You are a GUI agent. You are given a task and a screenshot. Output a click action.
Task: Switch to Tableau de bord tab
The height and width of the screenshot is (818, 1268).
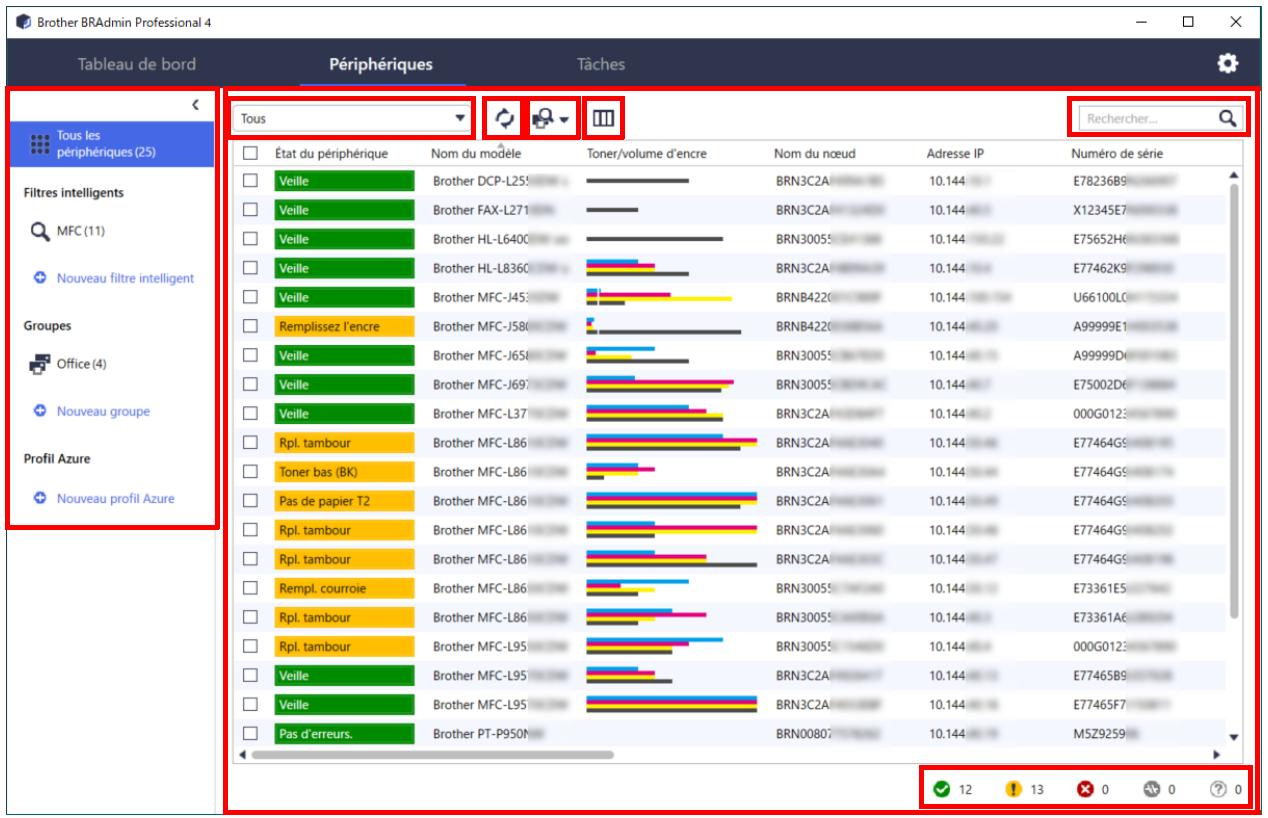coord(137,64)
